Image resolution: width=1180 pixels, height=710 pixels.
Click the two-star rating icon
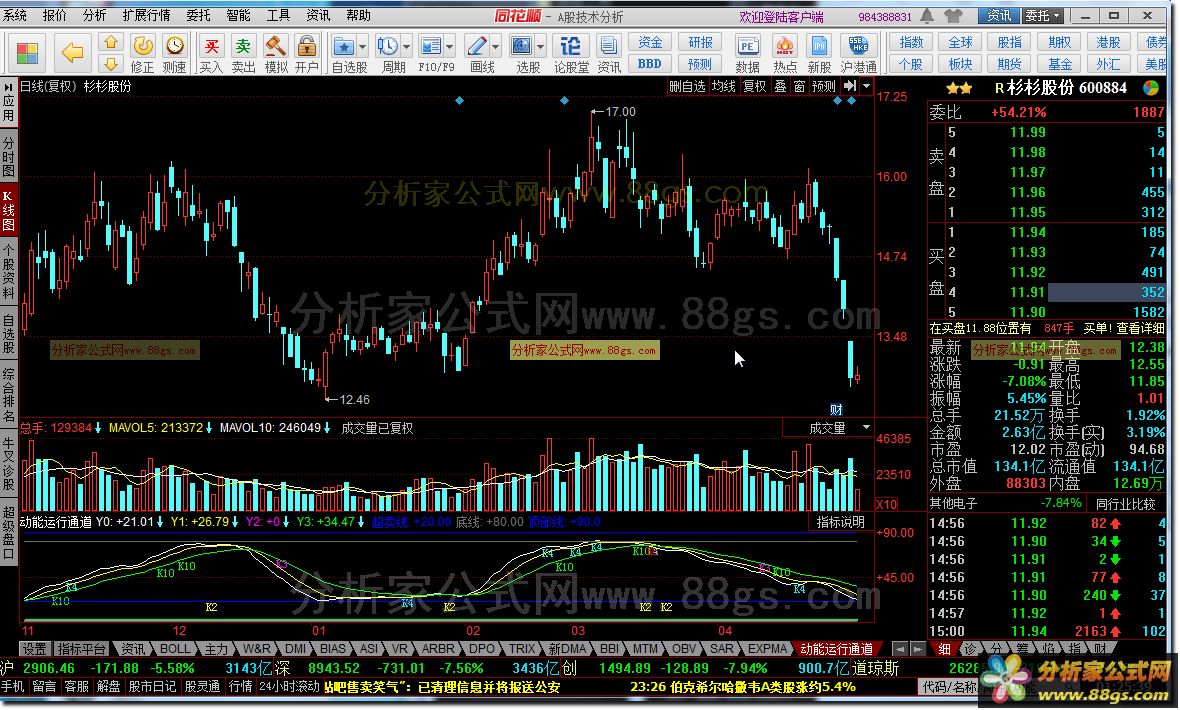pyautogui.click(x=959, y=89)
